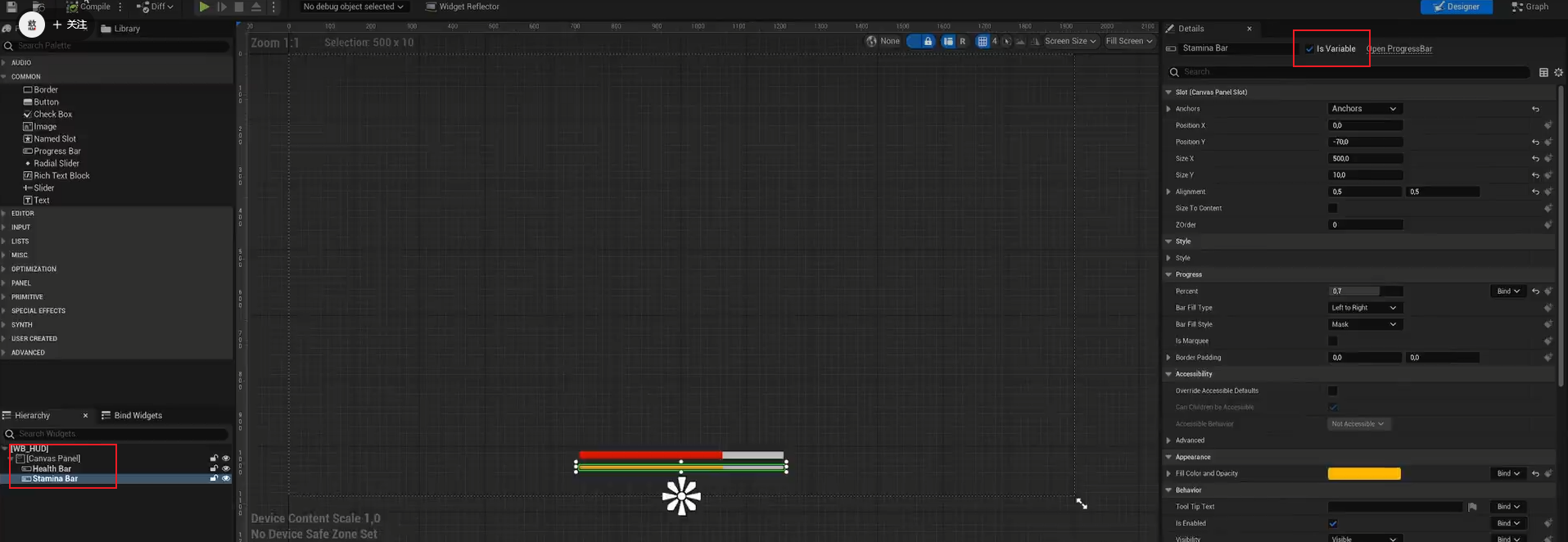The image size is (1568, 542).
Task: Open the Screen Size dropdown
Action: tap(1069, 41)
